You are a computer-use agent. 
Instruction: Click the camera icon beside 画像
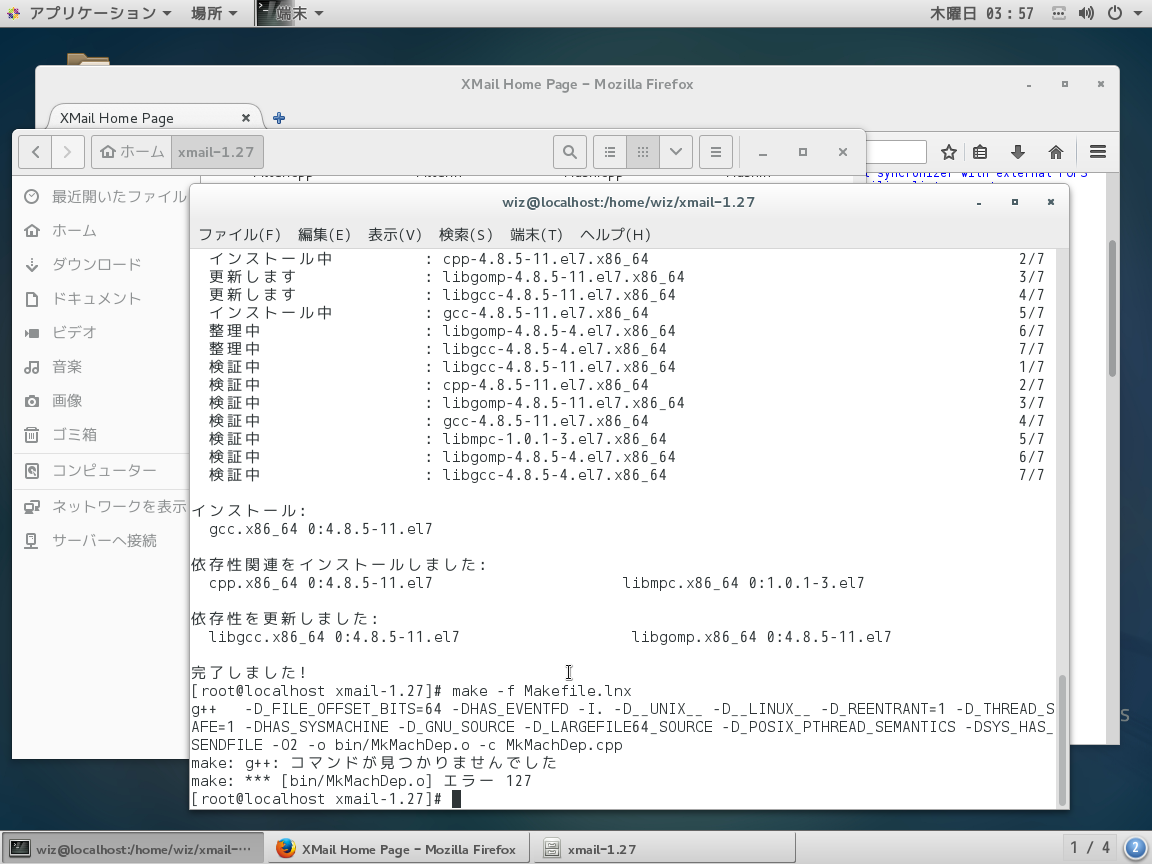pos(32,401)
